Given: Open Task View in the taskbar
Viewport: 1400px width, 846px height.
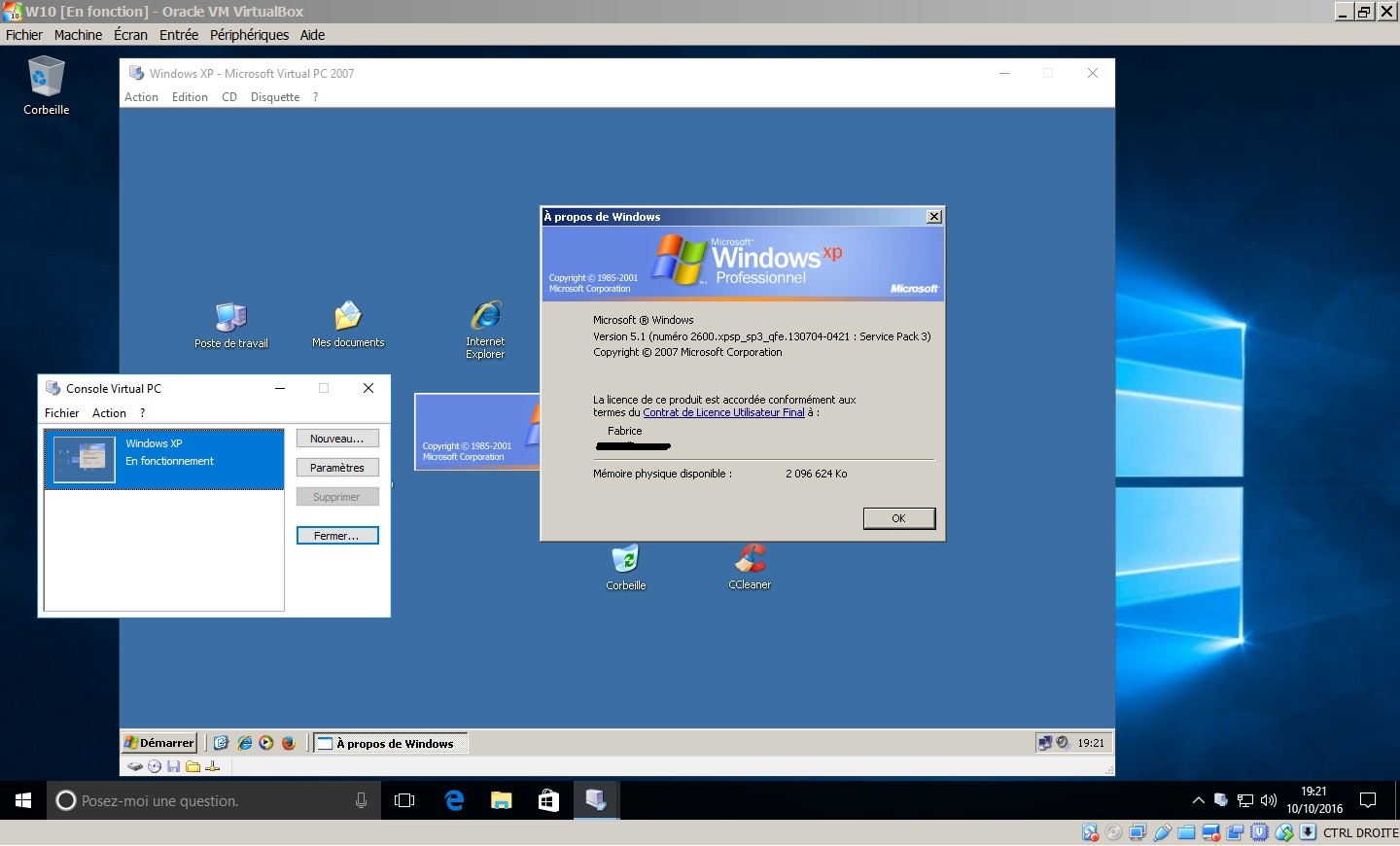Looking at the screenshot, I should [404, 800].
